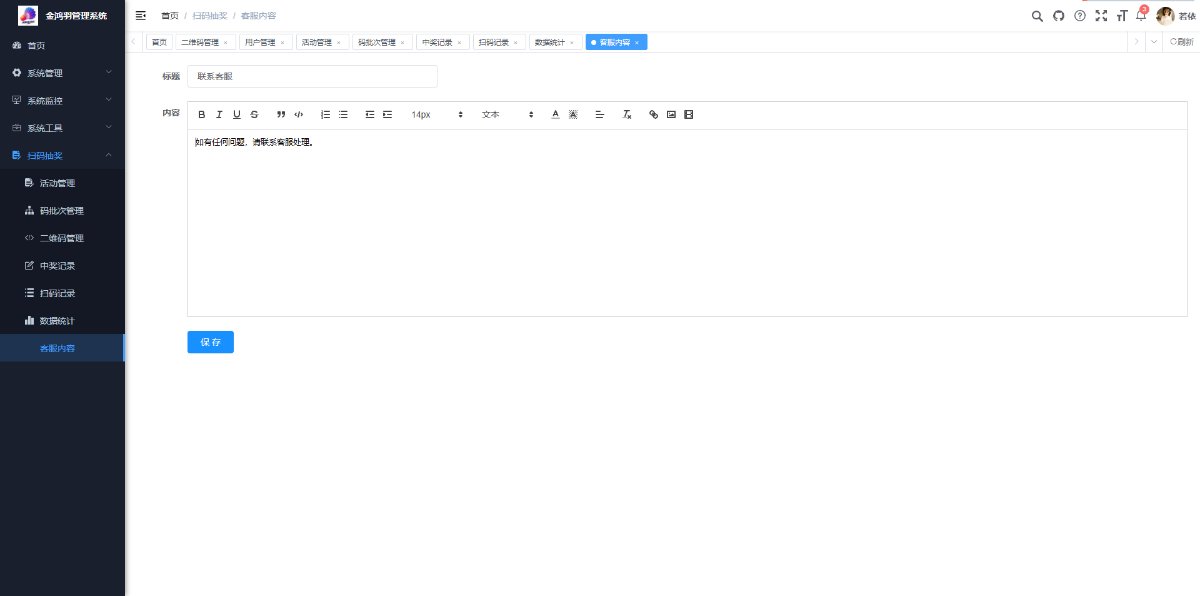The image size is (1200, 596).
Task: Click the 保存 button
Action: (210, 342)
